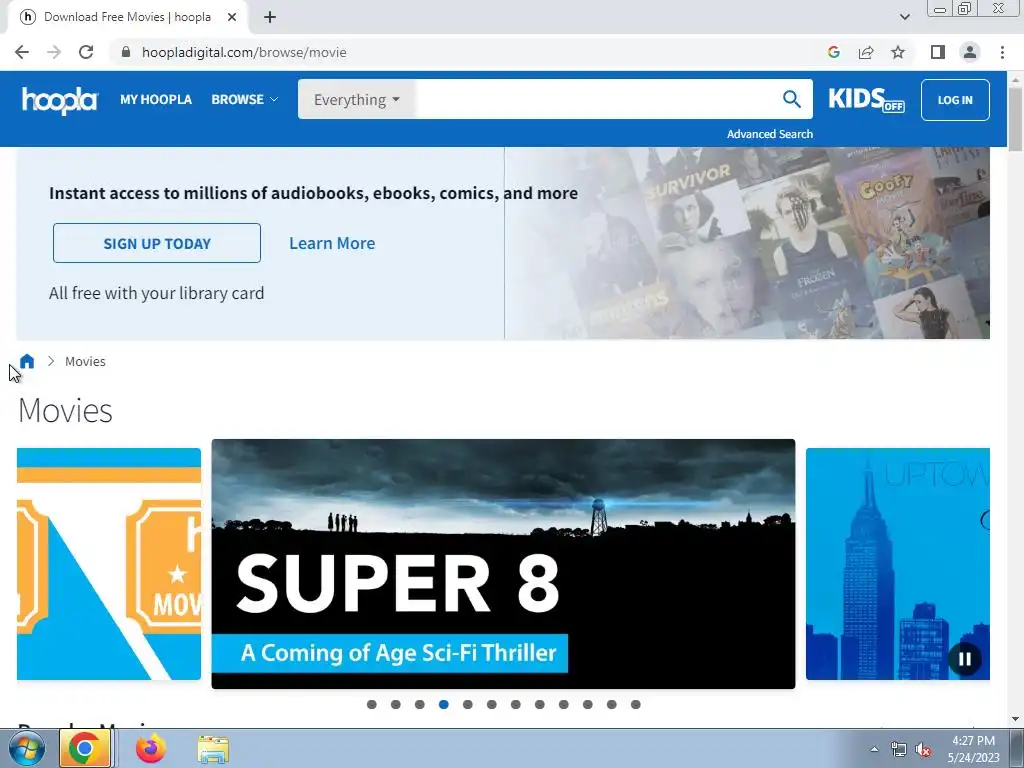The height and width of the screenshot is (768, 1024).
Task: Show hidden system tray icons
Action: pyautogui.click(x=874, y=749)
